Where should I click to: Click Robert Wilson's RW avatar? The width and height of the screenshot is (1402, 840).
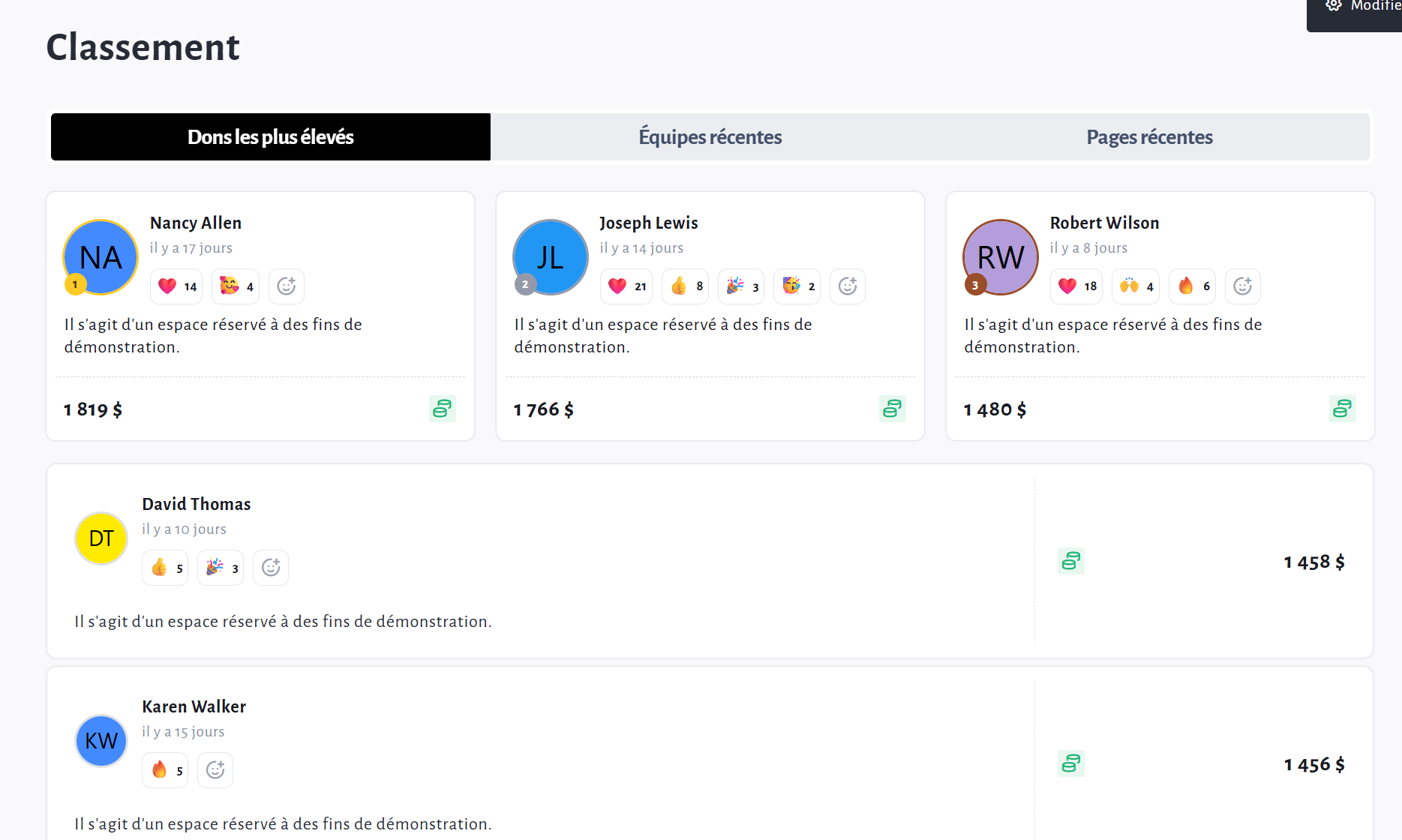coord(1001,257)
